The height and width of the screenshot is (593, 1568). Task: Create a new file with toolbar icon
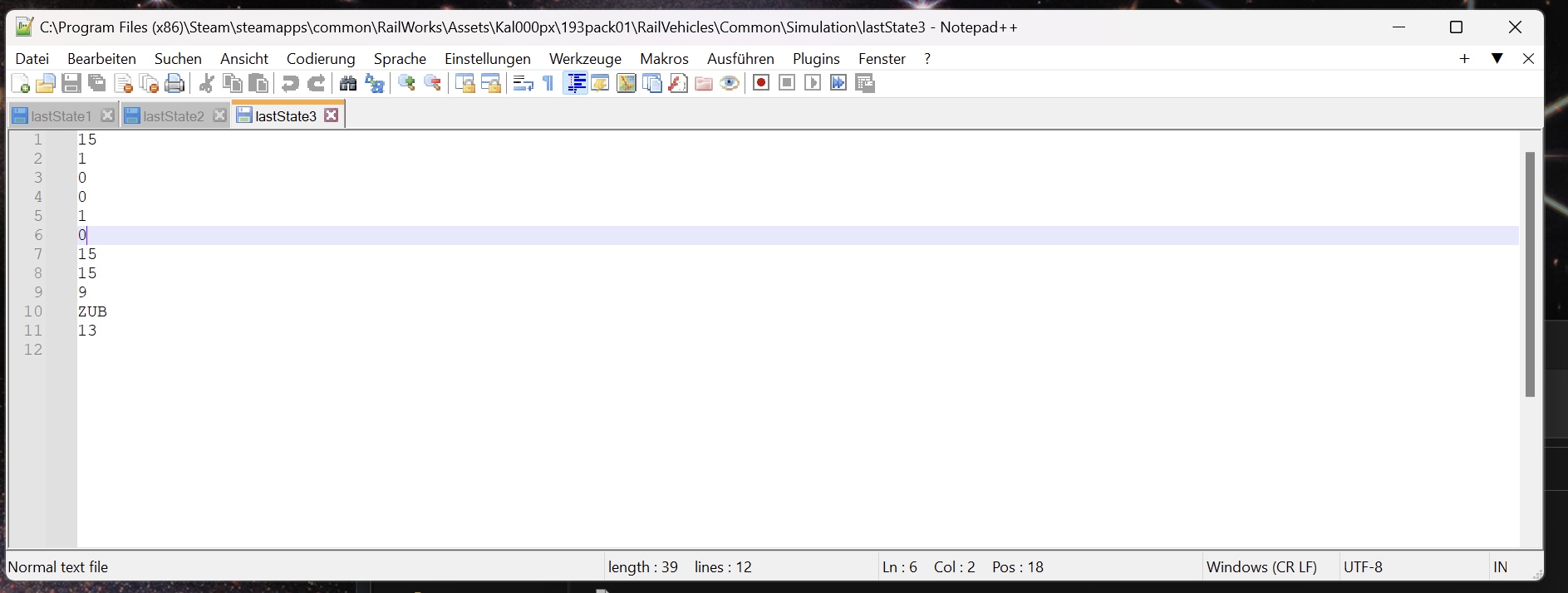coord(21,83)
